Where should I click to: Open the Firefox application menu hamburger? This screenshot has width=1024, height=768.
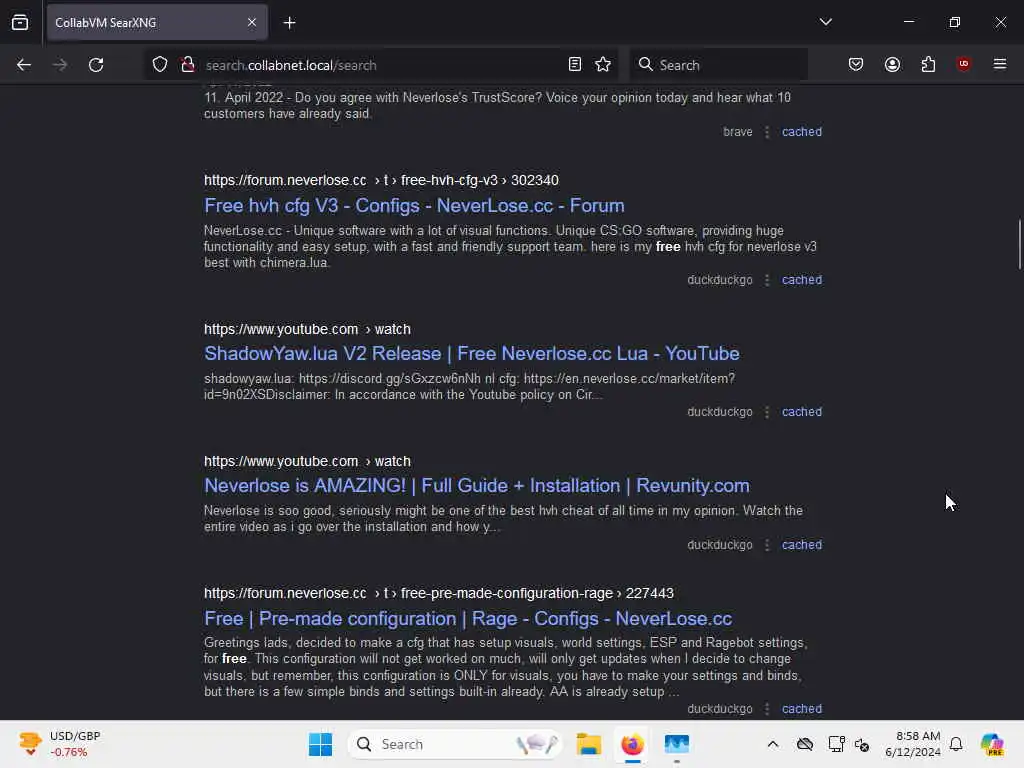(x=1000, y=64)
